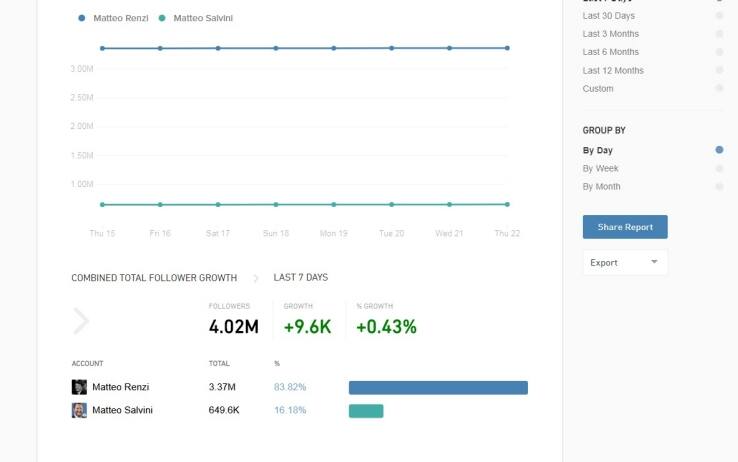This screenshot has height=462, width=738.
Task: Click the 649.6K total for Salvini
Action: click(224, 410)
